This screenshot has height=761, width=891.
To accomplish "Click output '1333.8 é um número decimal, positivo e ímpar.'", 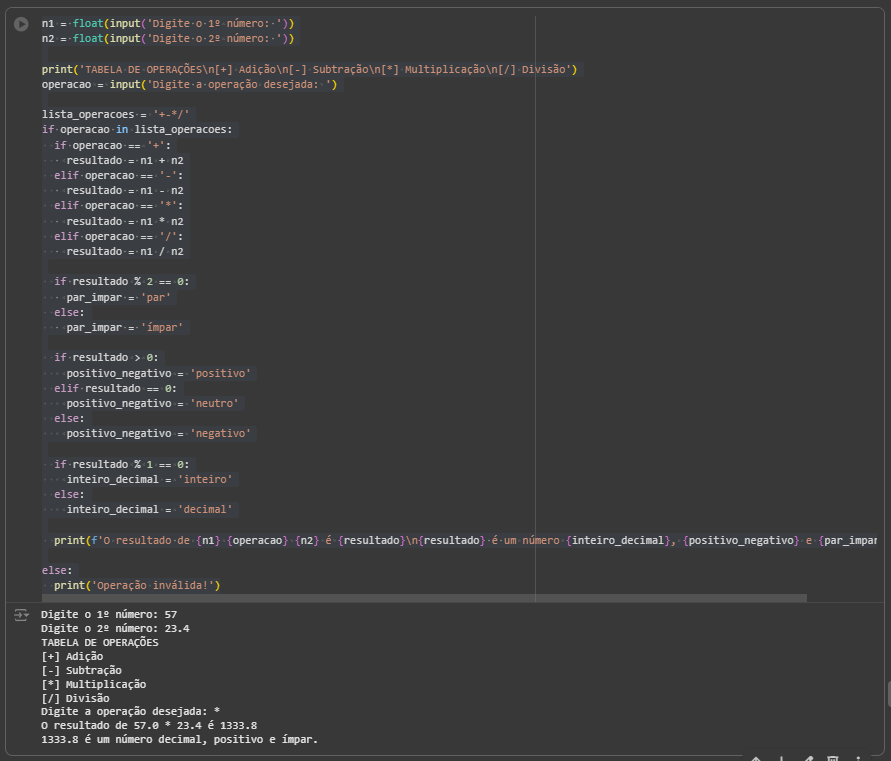I will click(x=180, y=740).
